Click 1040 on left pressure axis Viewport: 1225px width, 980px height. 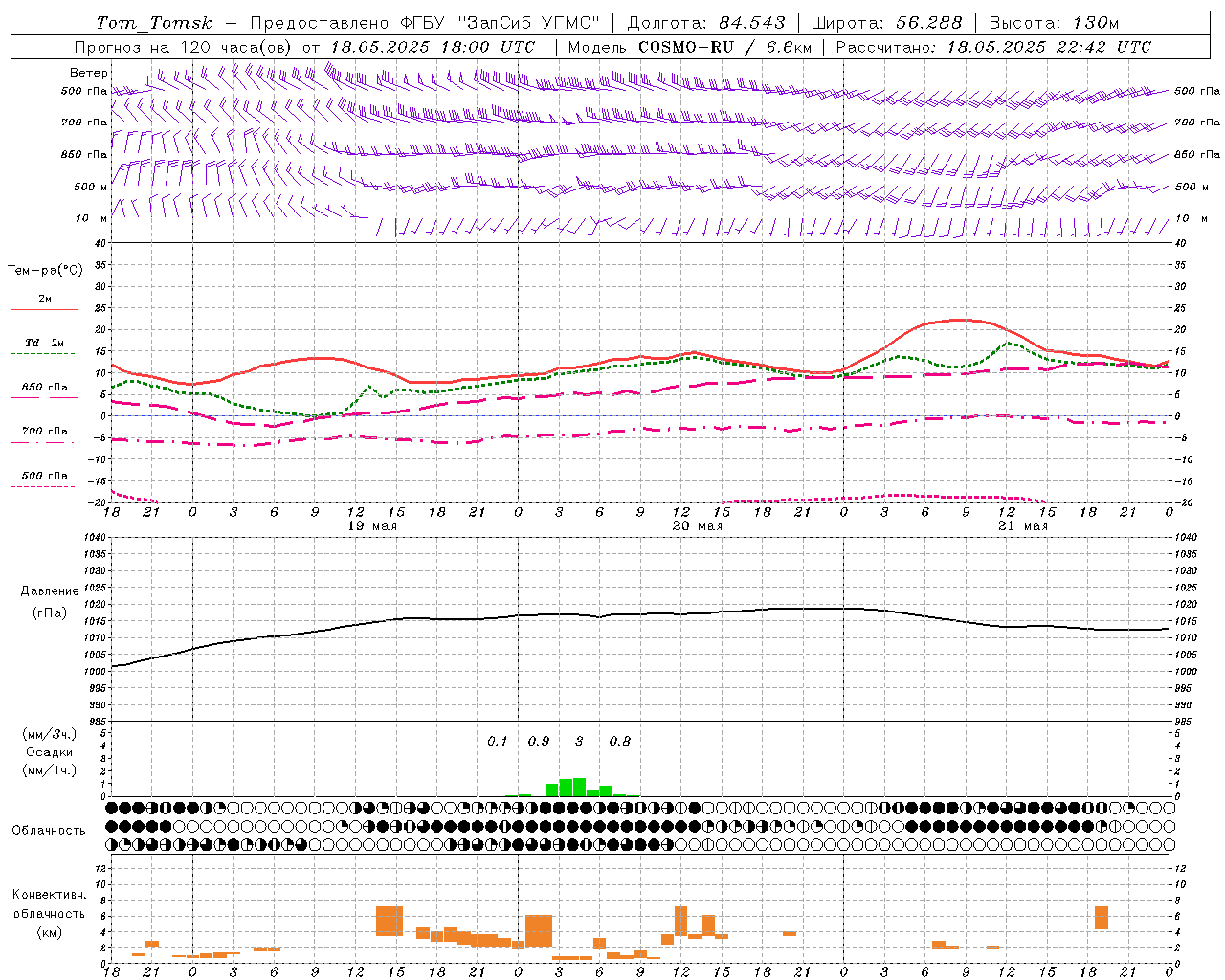pyautogui.click(x=95, y=538)
